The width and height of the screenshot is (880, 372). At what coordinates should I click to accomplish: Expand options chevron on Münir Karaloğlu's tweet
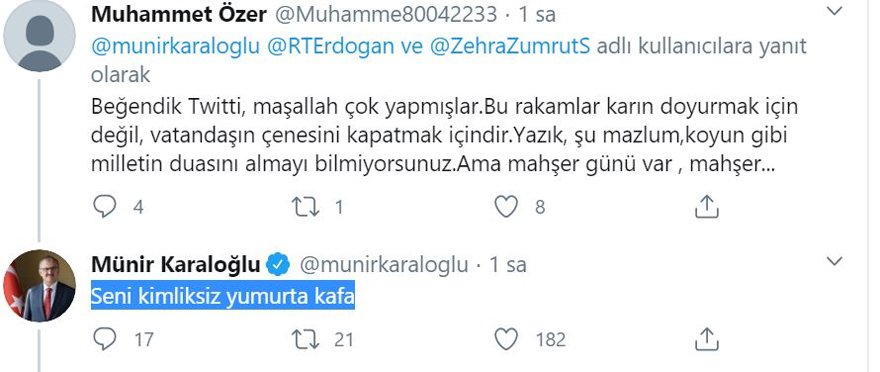(x=835, y=261)
